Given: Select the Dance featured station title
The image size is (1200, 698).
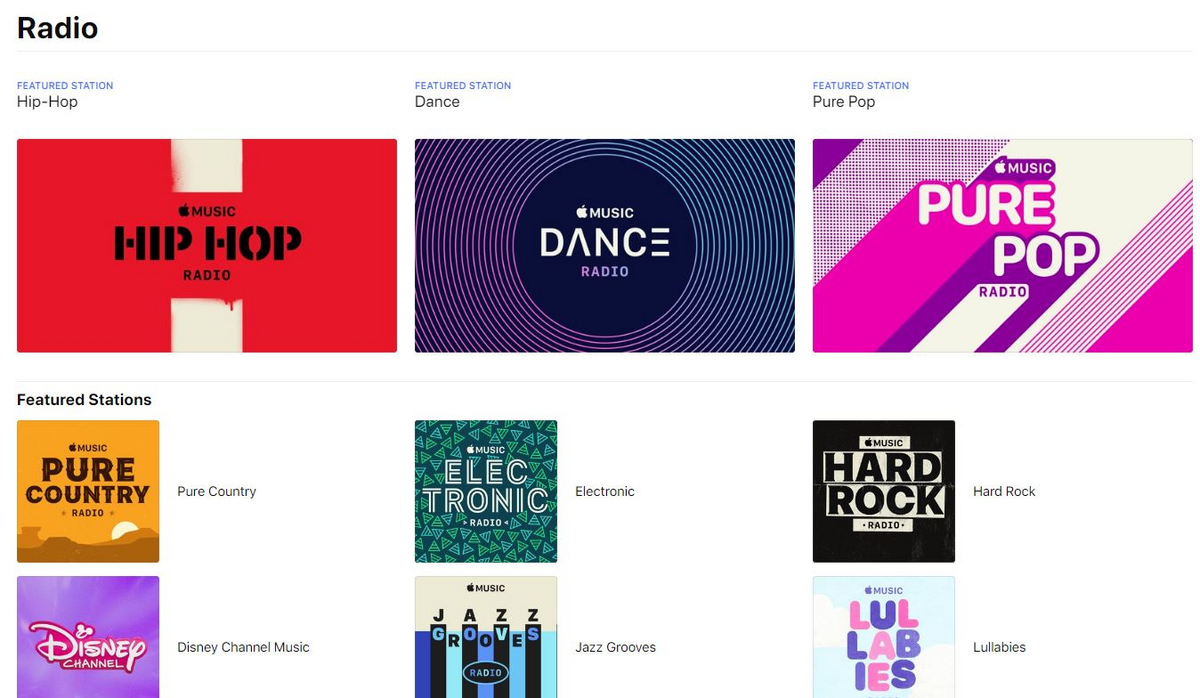Looking at the screenshot, I should tap(437, 102).
